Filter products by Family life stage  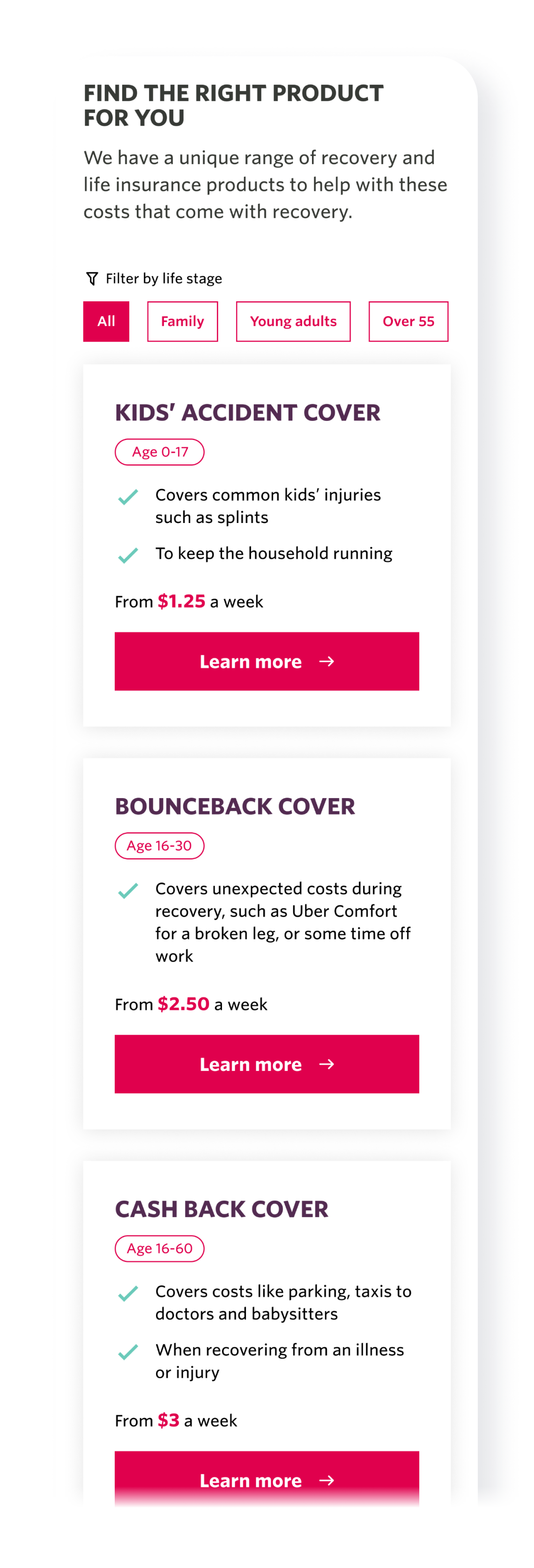182,321
